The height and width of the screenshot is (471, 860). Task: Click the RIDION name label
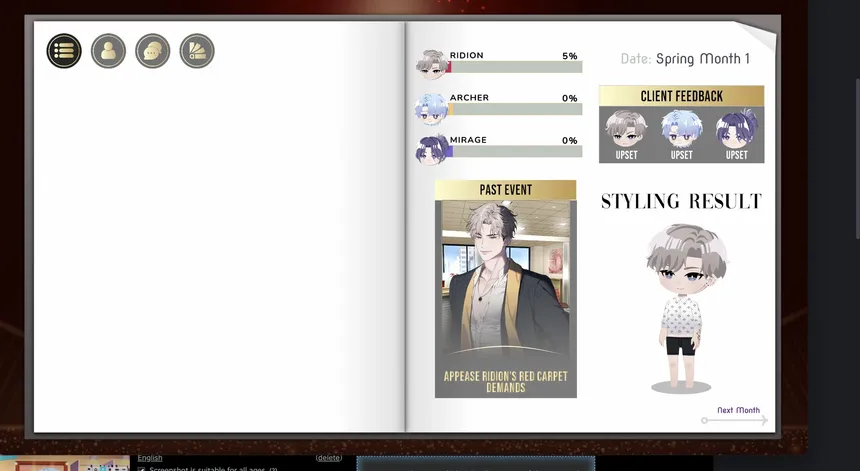pos(466,55)
